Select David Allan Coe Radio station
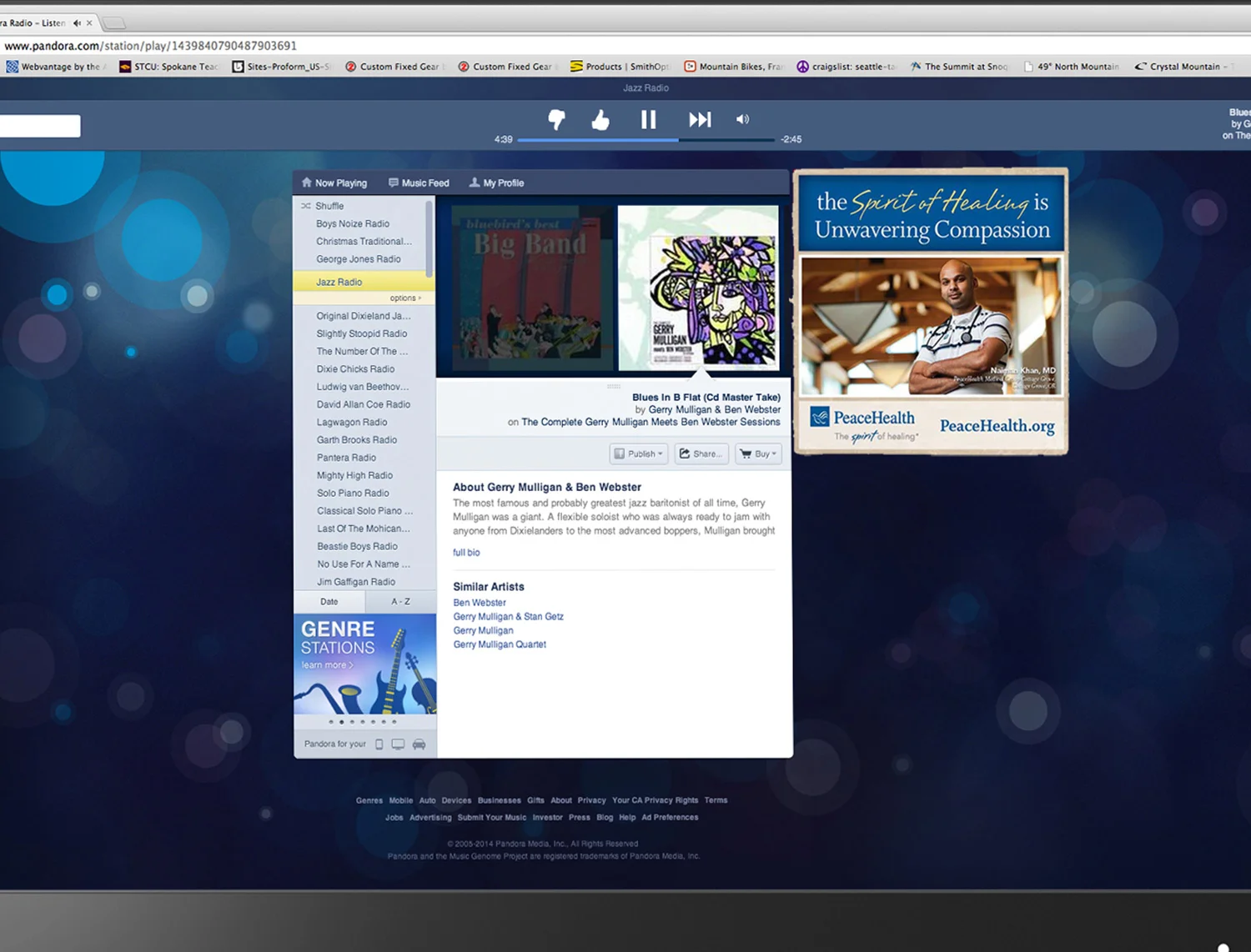The image size is (1251, 952). pos(364,404)
